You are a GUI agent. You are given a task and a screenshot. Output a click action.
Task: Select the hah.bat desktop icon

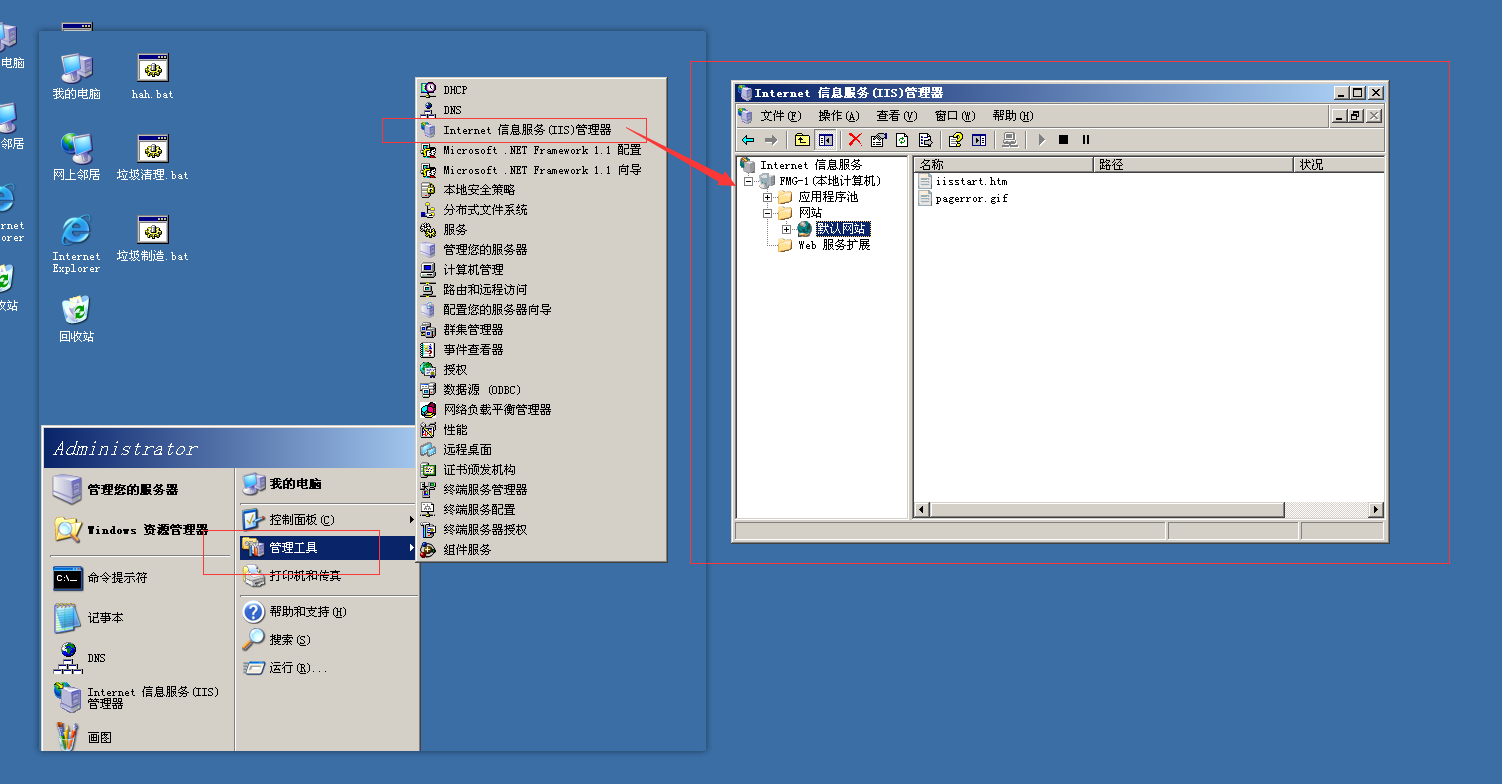[152, 77]
